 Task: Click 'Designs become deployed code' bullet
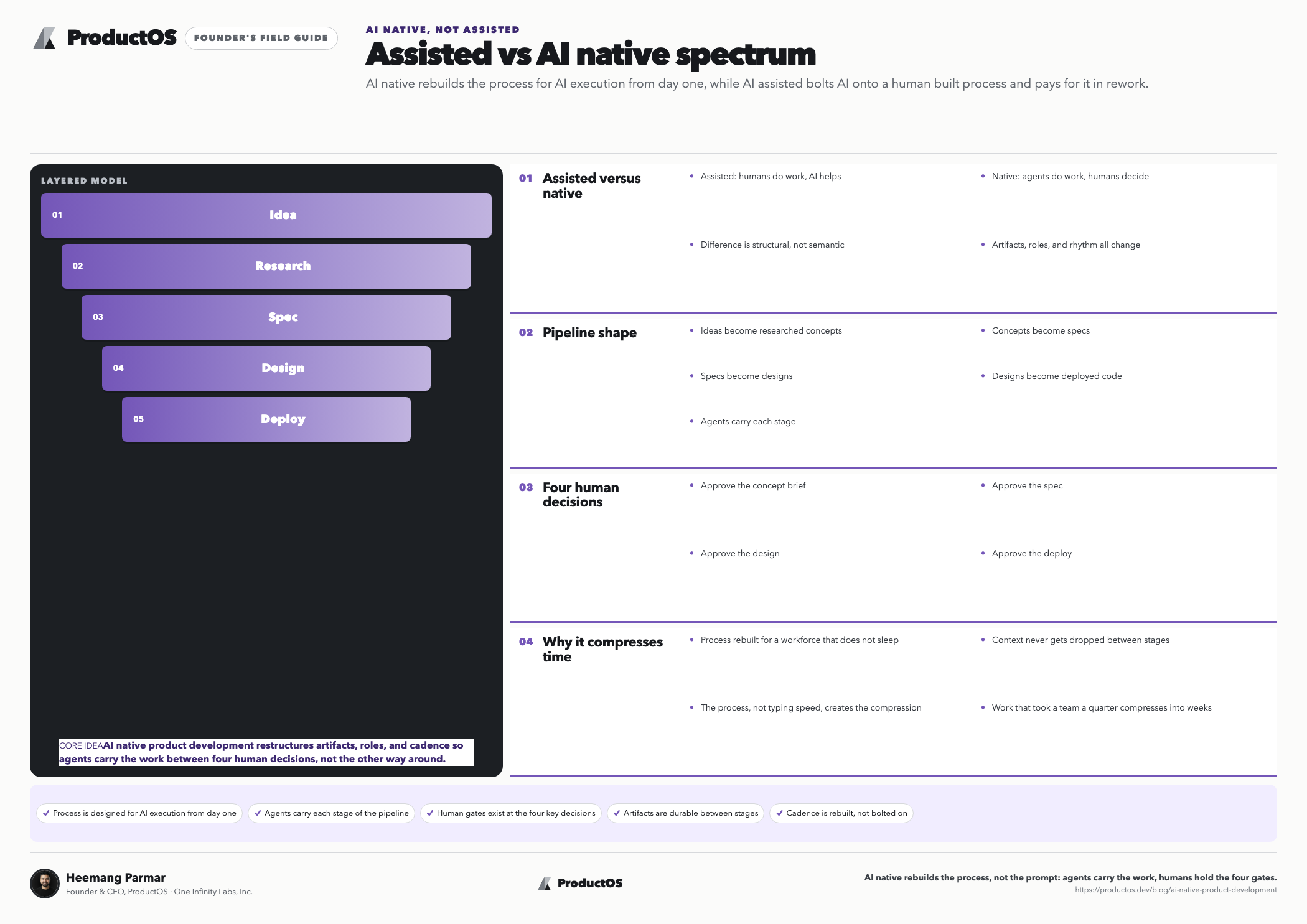pos(1057,376)
